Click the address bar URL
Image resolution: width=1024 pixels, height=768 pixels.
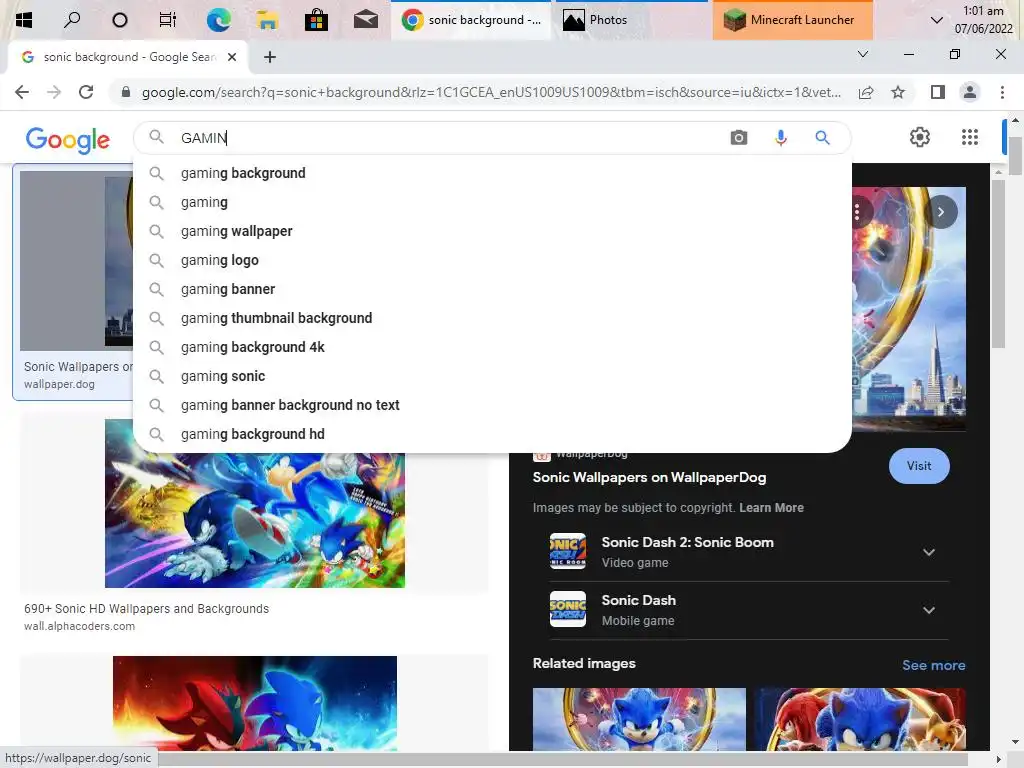pos(491,92)
